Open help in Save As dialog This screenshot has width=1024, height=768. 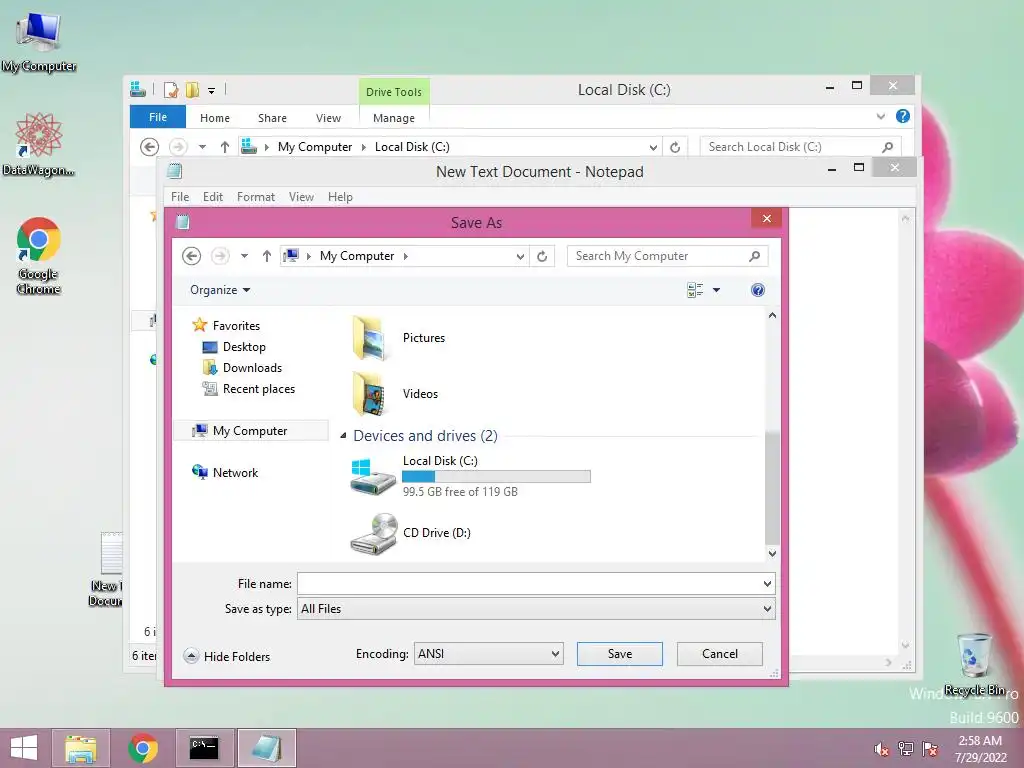tap(758, 290)
